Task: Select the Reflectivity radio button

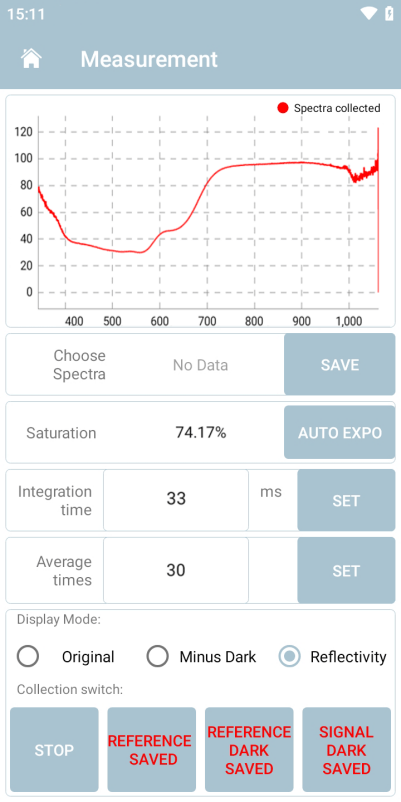Action: (290, 656)
